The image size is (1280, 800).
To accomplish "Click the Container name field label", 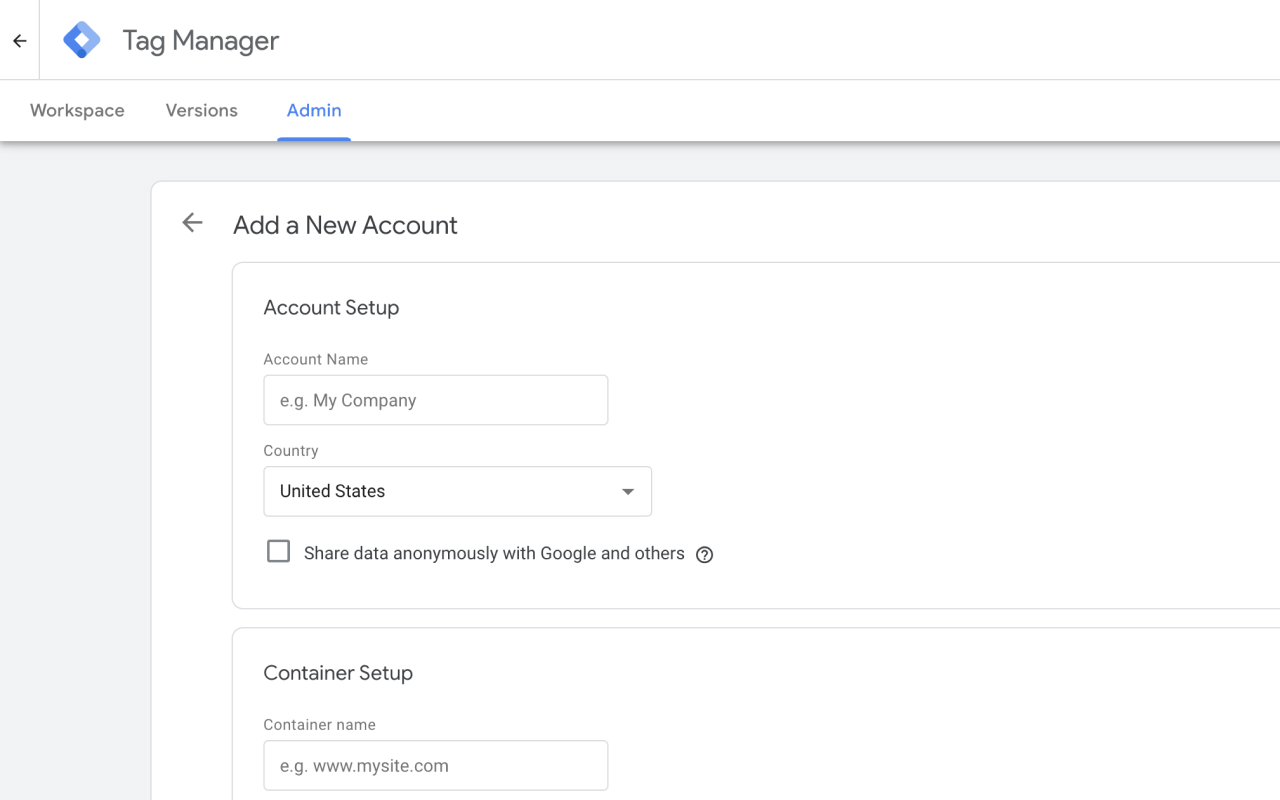I will (319, 725).
